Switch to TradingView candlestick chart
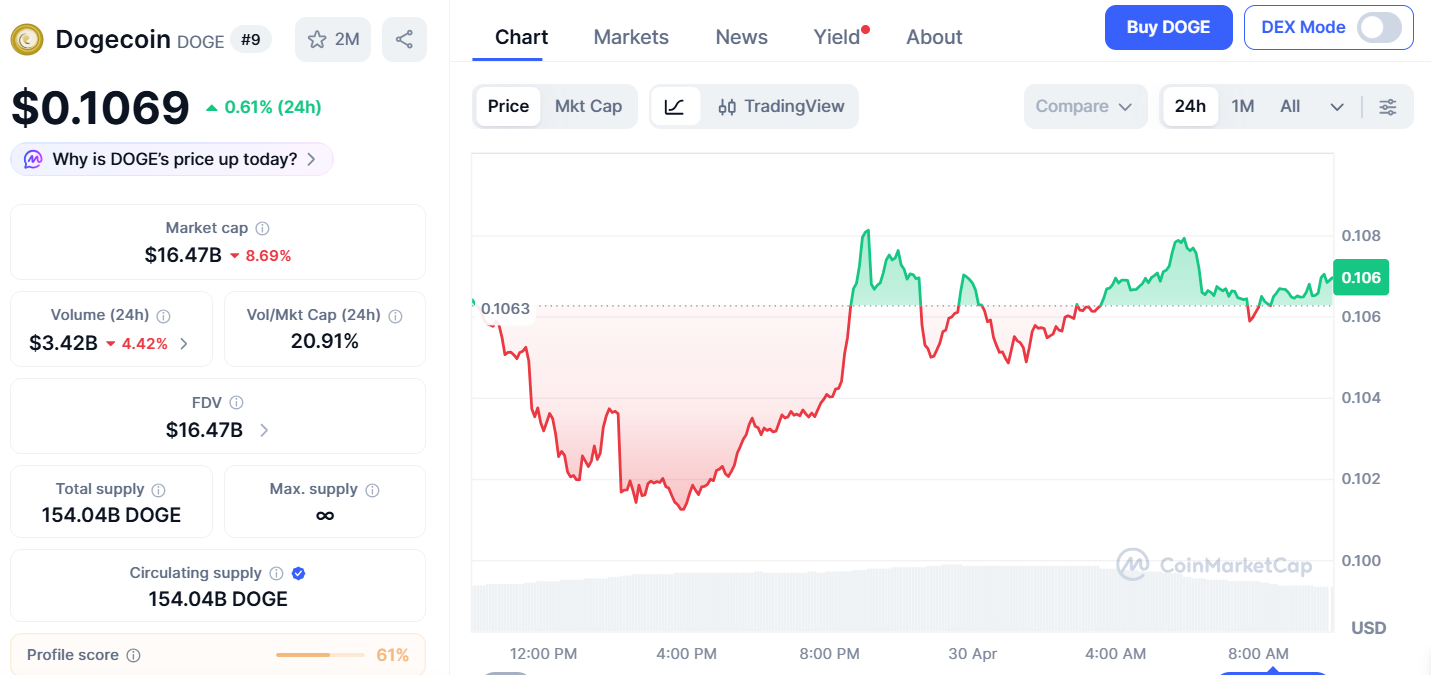Screen dimensions: 1431x675 pos(781,106)
